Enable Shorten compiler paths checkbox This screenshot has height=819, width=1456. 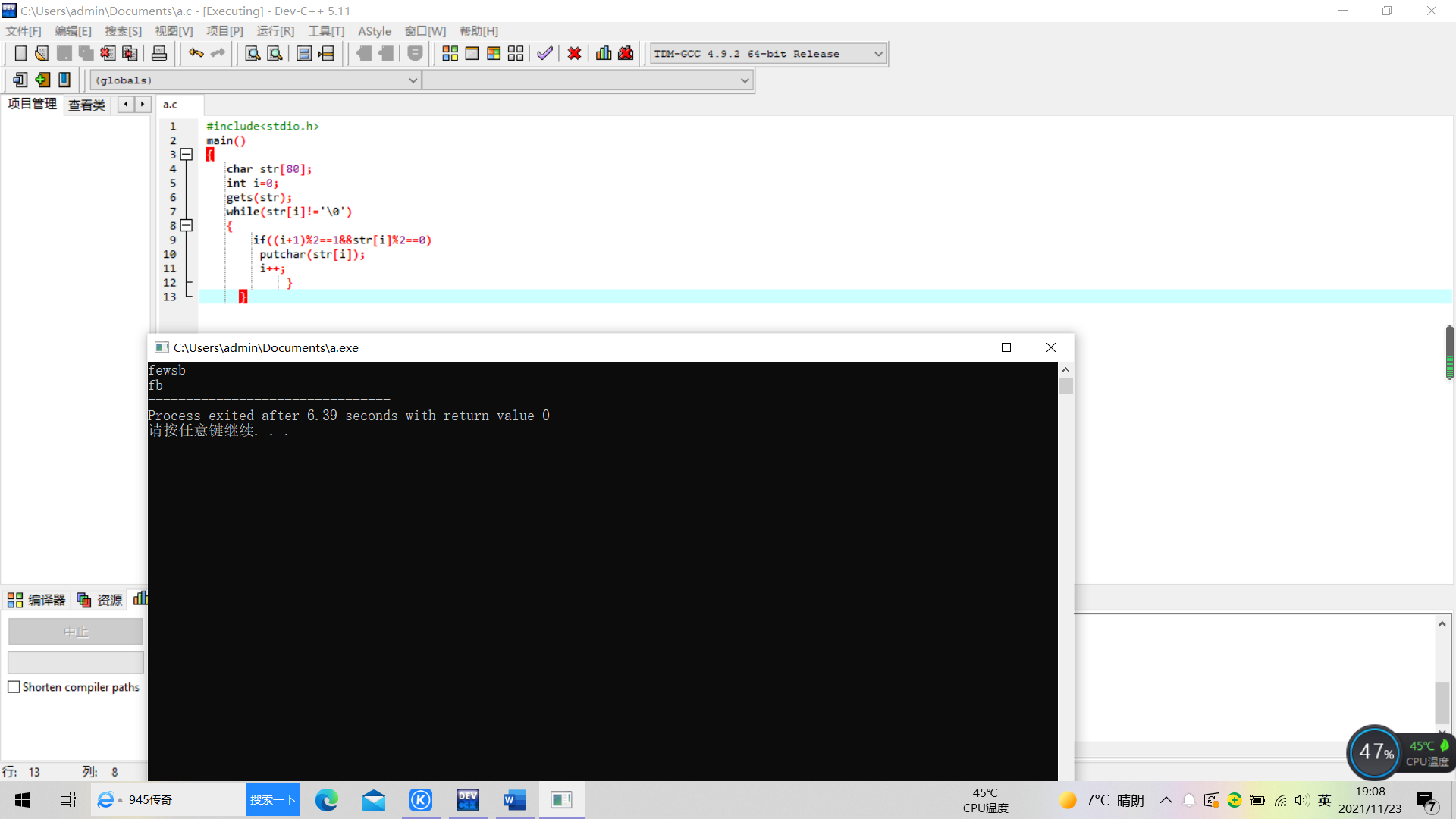click(x=14, y=687)
